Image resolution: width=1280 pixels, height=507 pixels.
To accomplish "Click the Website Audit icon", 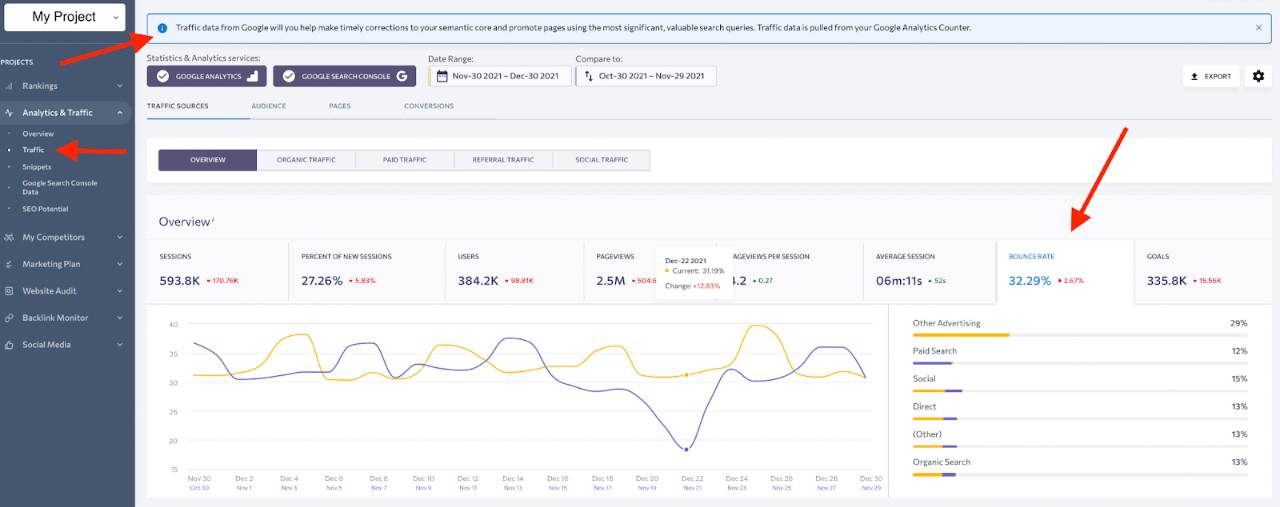I will (9, 291).
